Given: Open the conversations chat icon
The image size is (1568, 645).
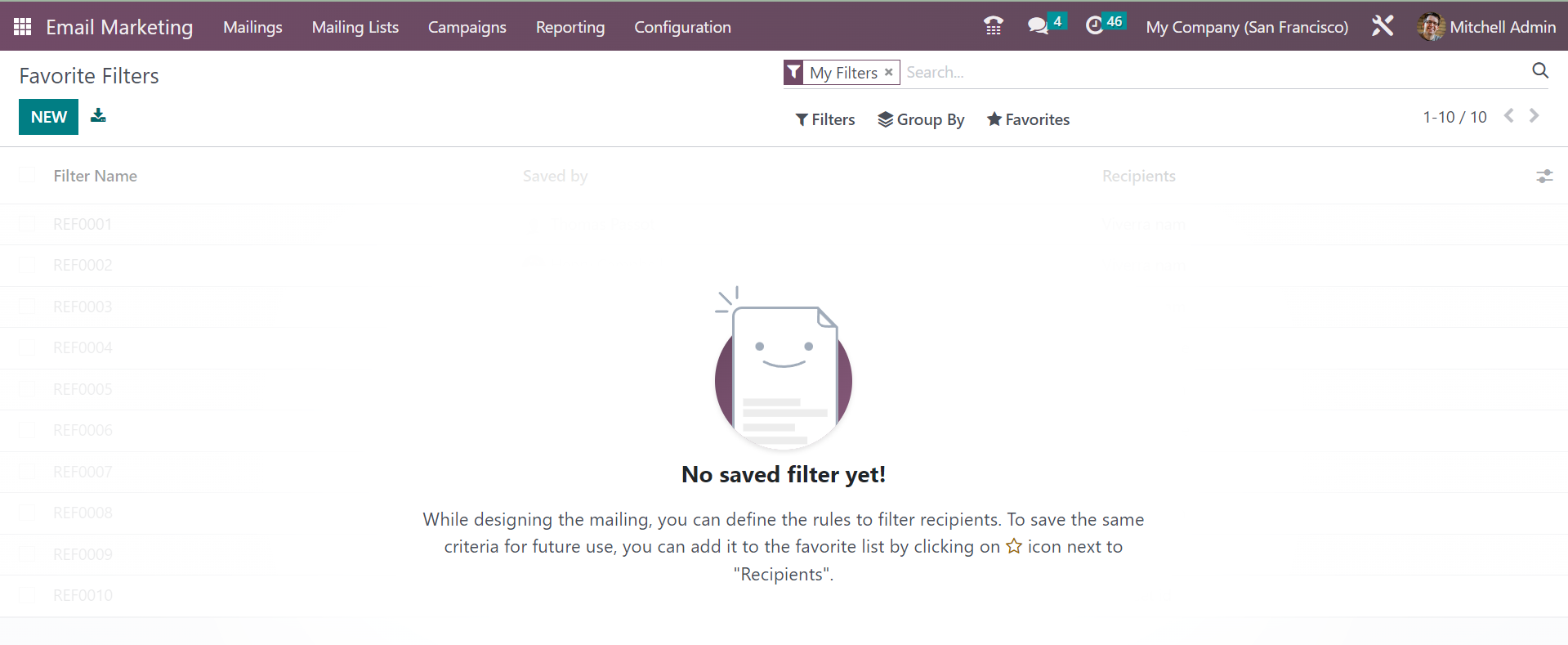Looking at the screenshot, I should coord(1038,26).
